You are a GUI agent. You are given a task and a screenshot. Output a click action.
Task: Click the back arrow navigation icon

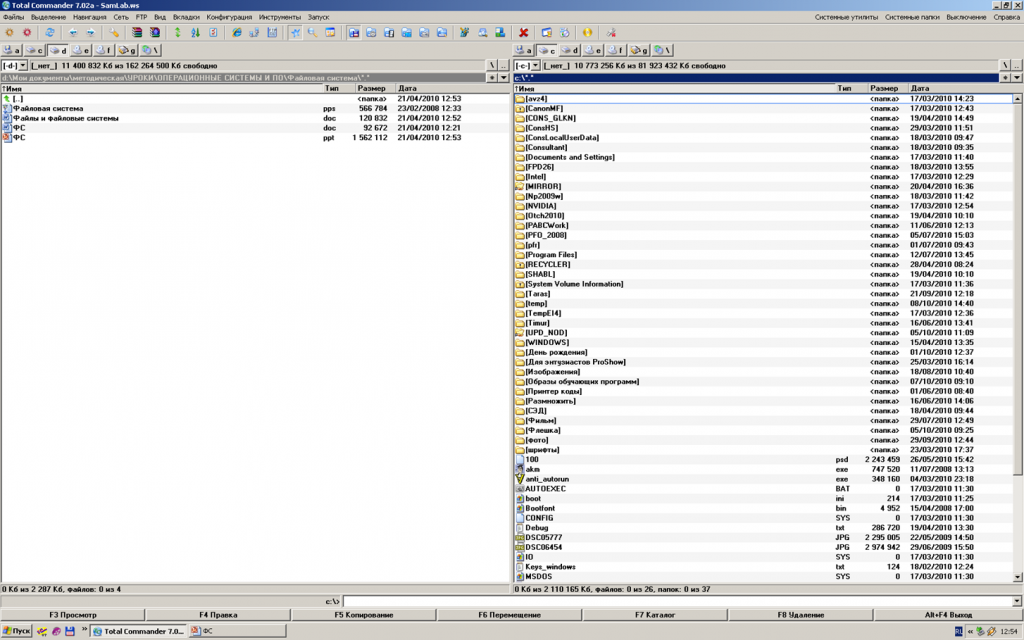pyautogui.click(x=73, y=33)
